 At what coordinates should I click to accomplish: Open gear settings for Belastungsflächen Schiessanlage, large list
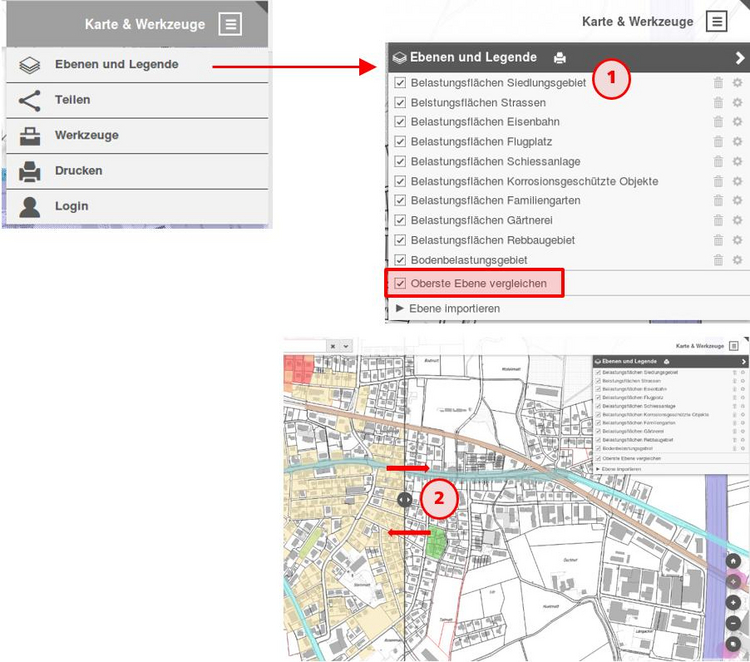(x=737, y=161)
